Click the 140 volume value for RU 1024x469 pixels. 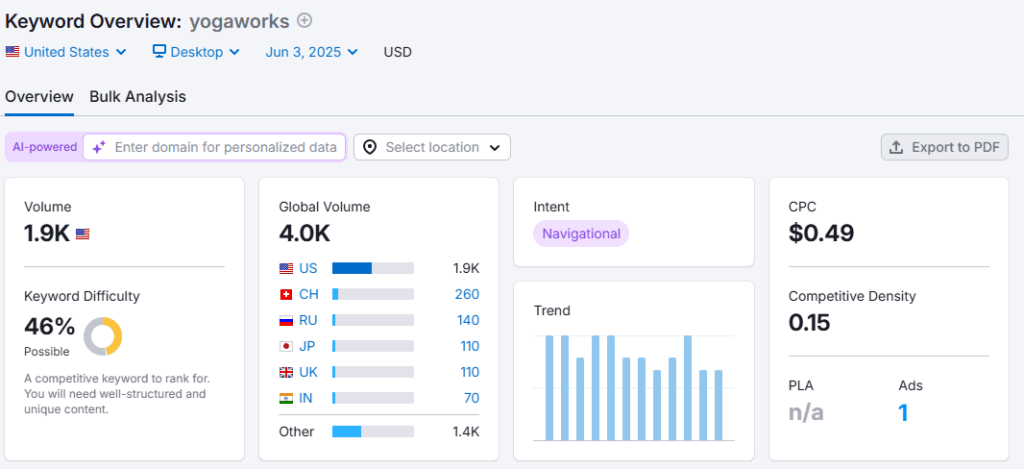click(x=468, y=320)
